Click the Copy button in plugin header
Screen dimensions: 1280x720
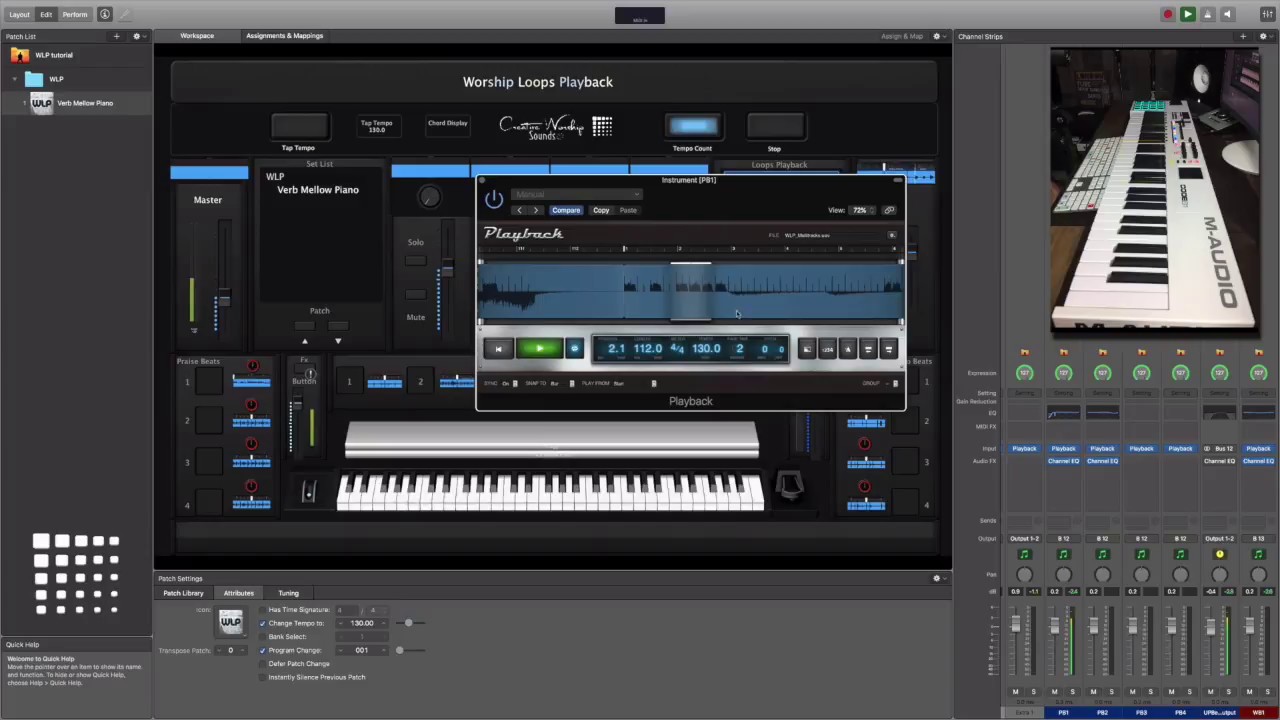(x=601, y=210)
